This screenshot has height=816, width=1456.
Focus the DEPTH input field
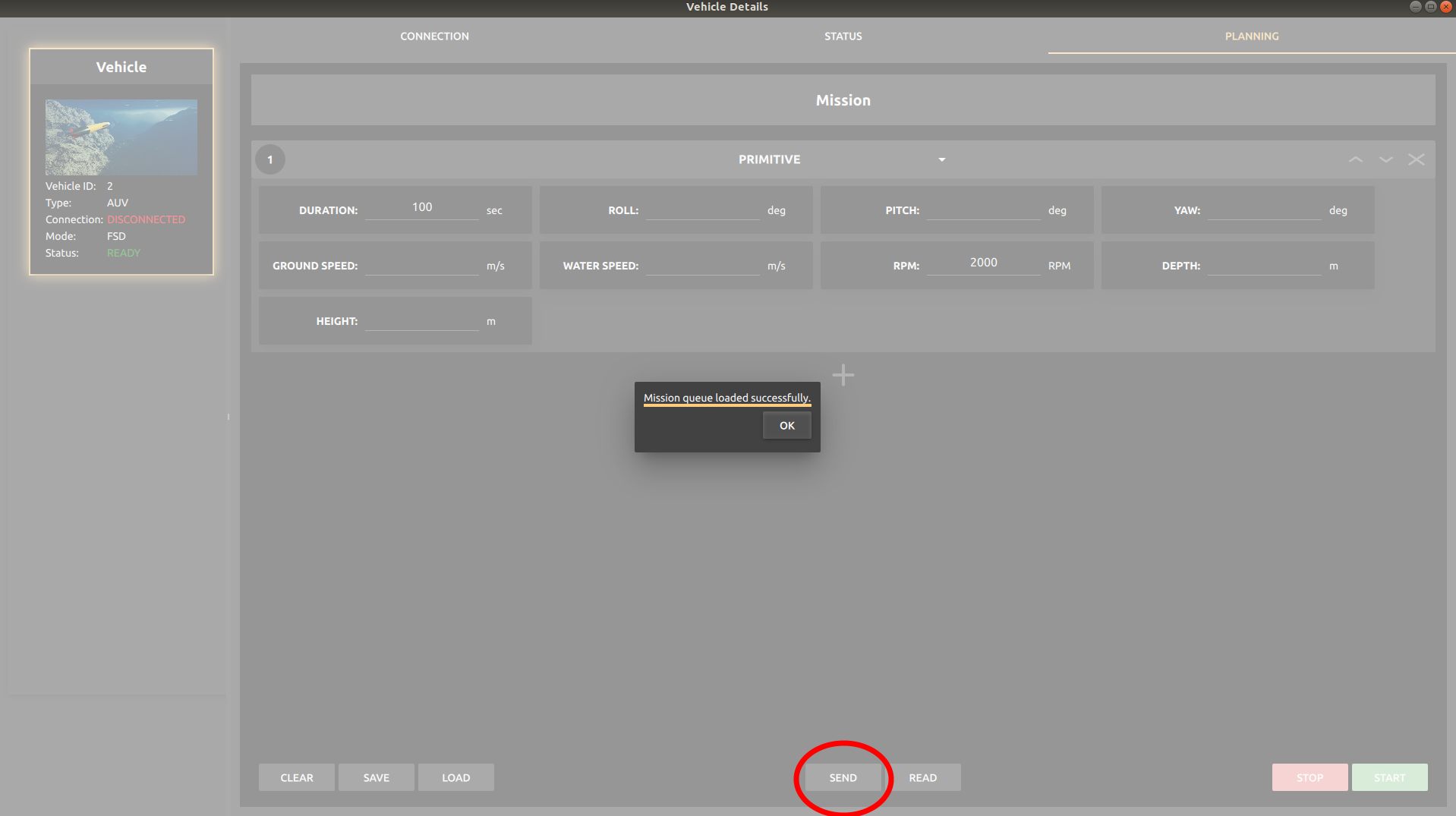click(x=1265, y=263)
